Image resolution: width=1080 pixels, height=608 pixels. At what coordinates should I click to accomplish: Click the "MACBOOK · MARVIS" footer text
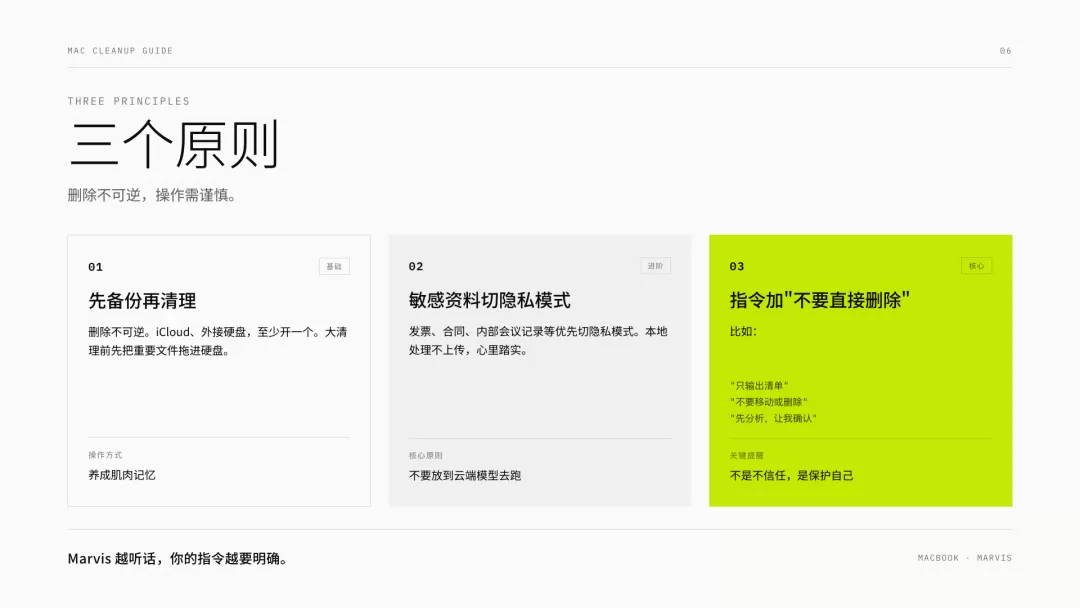click(964, 558)
